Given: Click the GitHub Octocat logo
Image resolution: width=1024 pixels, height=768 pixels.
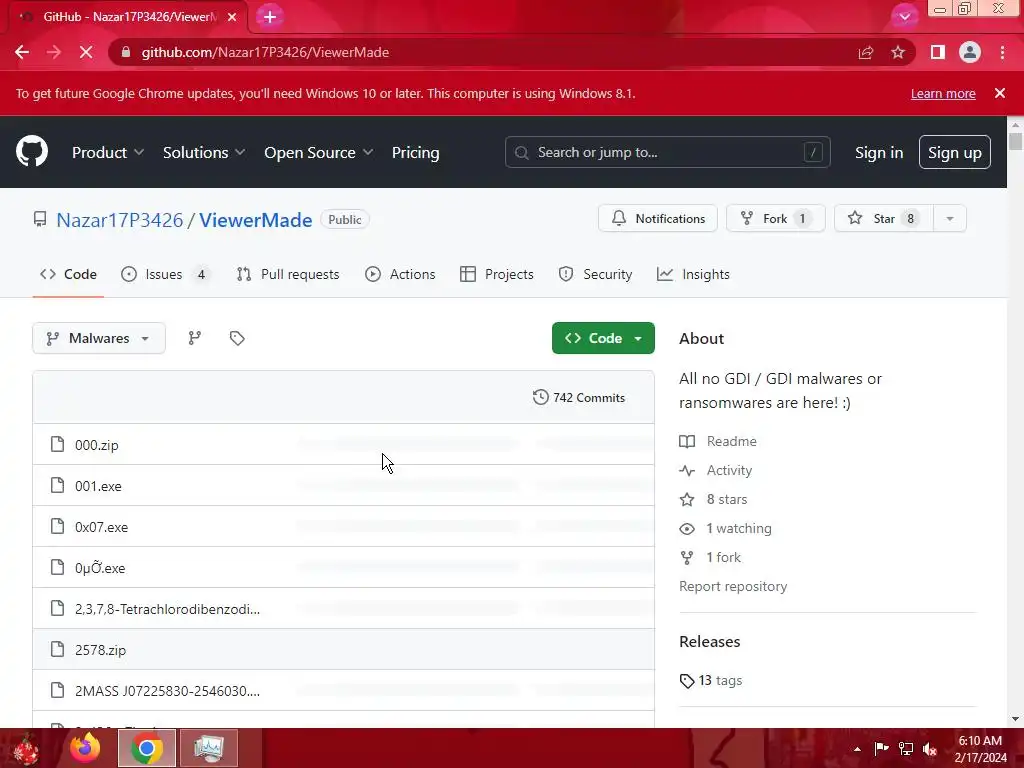Looking at the screenshot, I should coord(32,152).
